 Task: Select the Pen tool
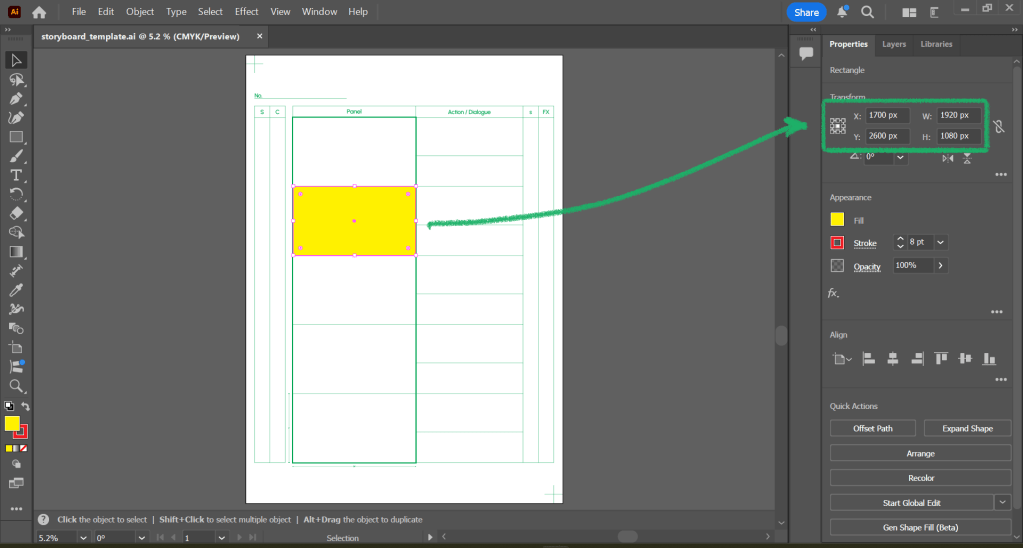(16, 99)
